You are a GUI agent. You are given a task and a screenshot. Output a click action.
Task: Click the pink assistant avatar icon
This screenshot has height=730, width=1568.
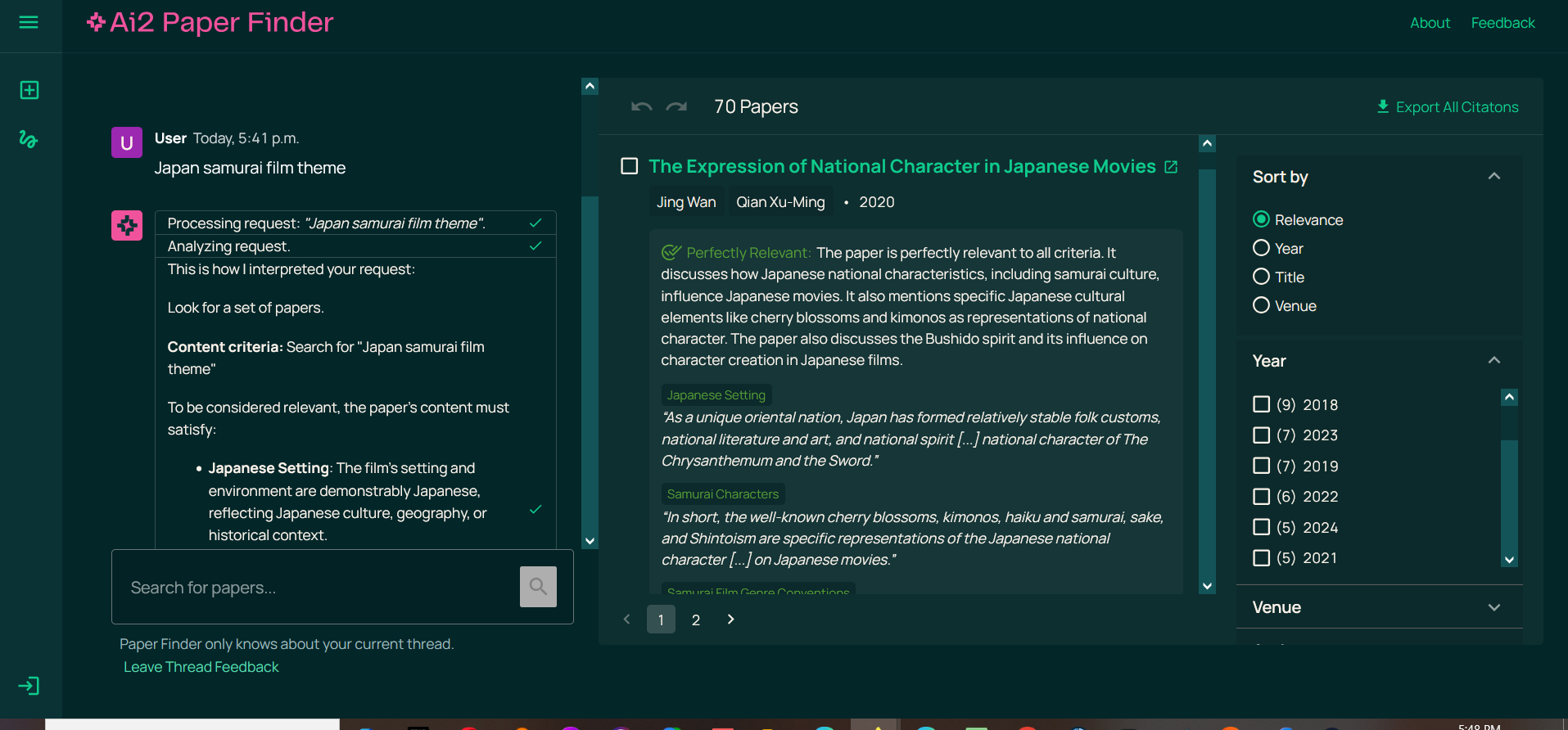(x=127, y=226)
